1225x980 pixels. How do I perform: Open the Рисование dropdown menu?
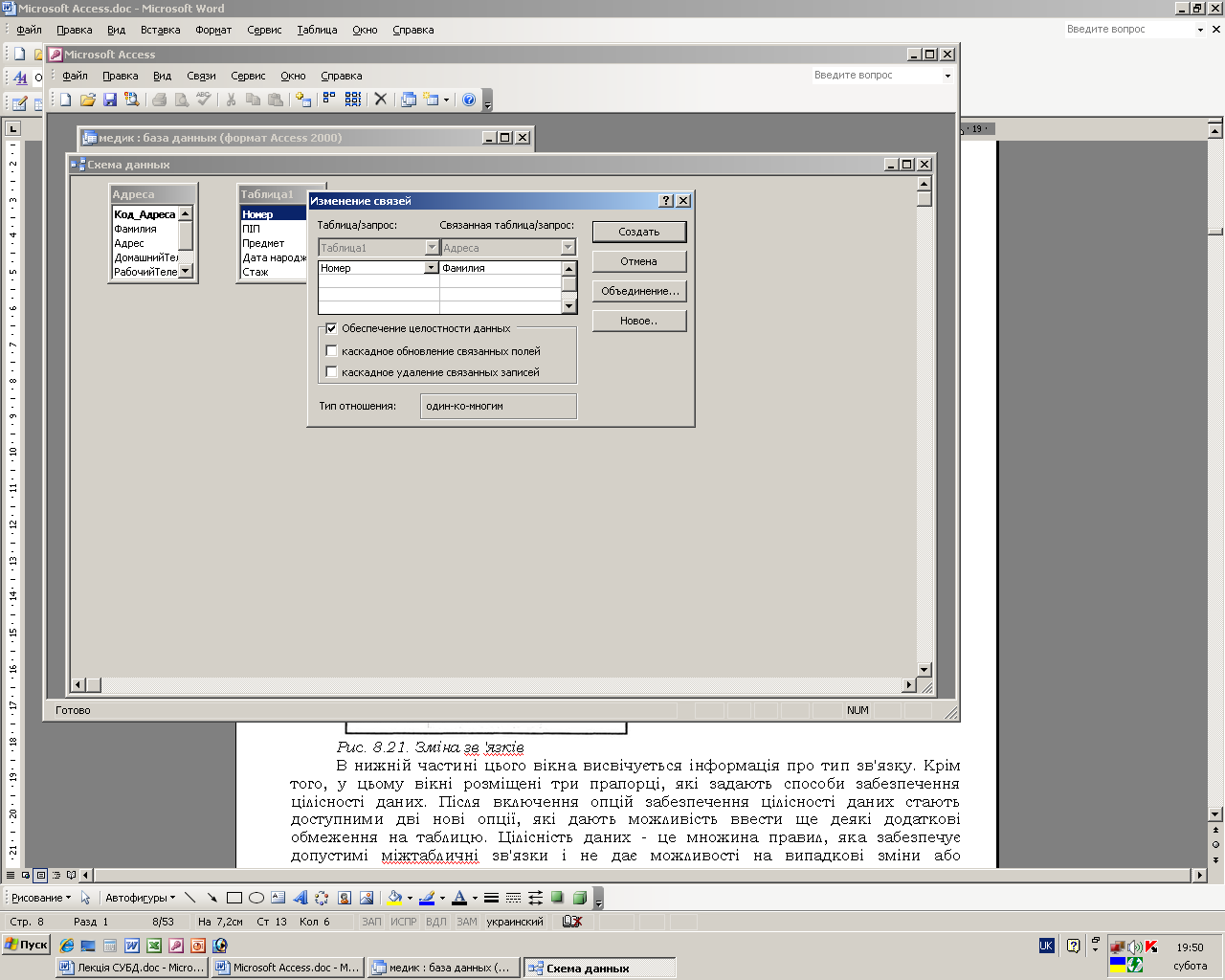point(41,898)
